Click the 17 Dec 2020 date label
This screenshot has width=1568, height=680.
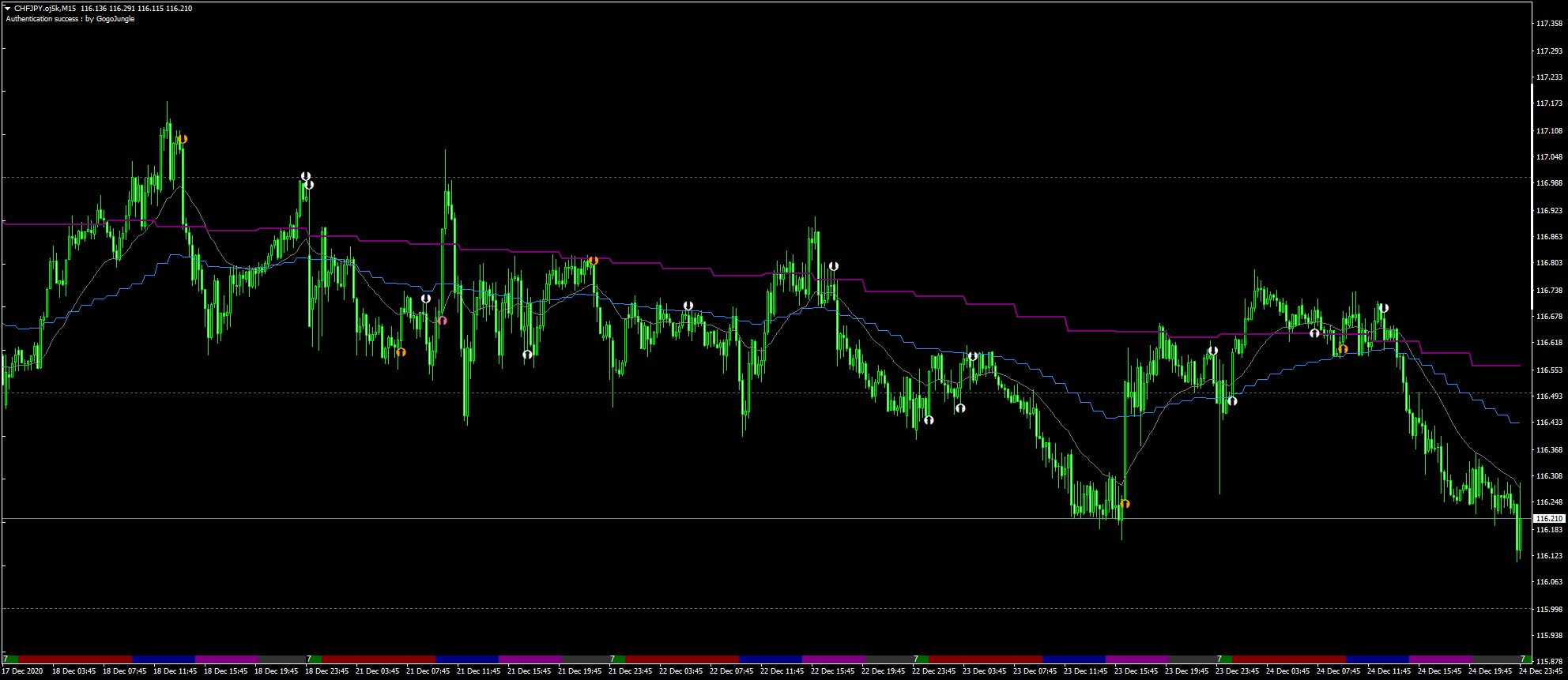[x=23, y=671]
